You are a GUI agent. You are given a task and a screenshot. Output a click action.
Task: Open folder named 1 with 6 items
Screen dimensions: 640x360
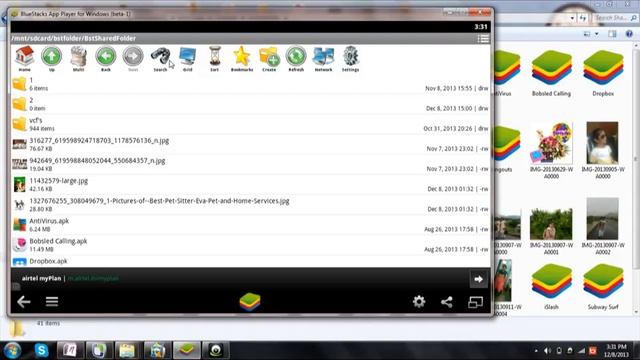point(250,84)
